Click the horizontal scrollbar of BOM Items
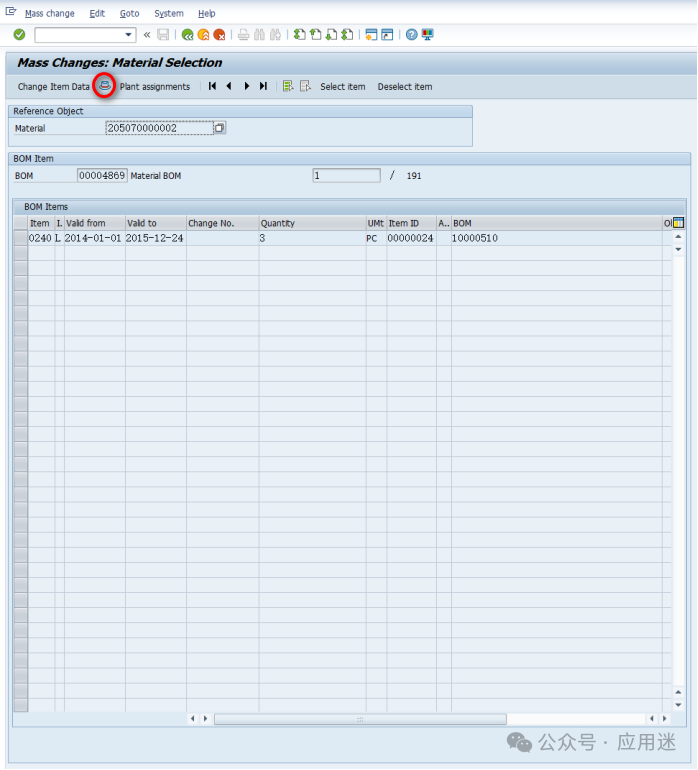Viewport: 698px width, 770px height. 360,719
